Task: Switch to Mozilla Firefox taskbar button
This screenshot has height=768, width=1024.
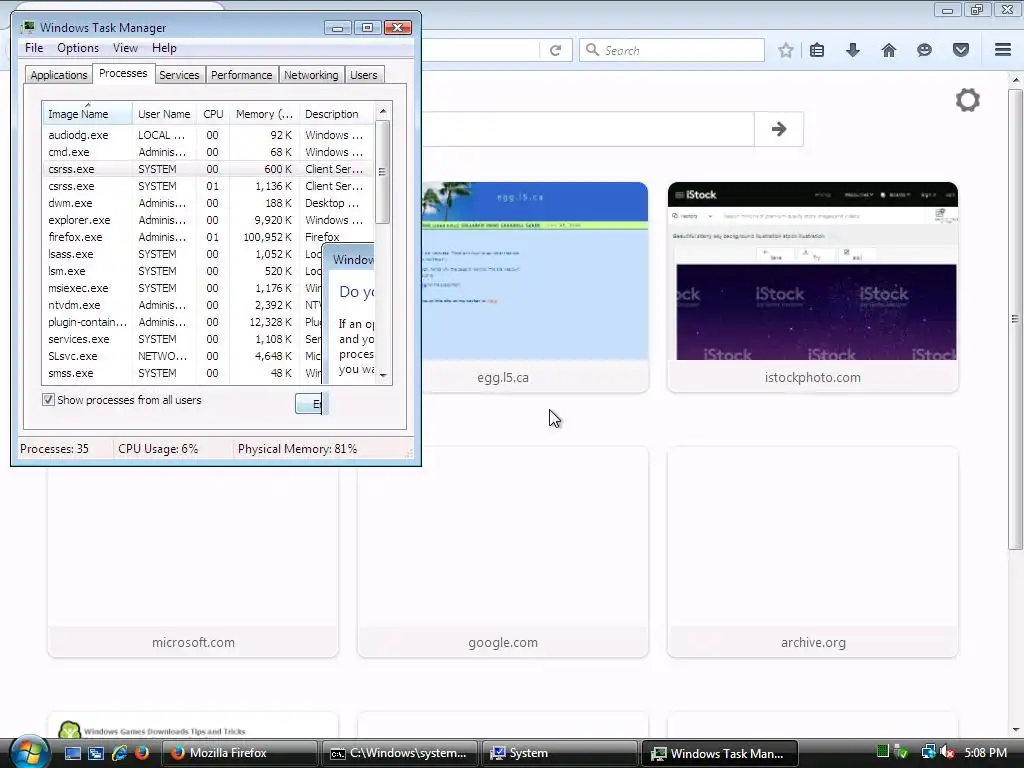Action: 240,753
